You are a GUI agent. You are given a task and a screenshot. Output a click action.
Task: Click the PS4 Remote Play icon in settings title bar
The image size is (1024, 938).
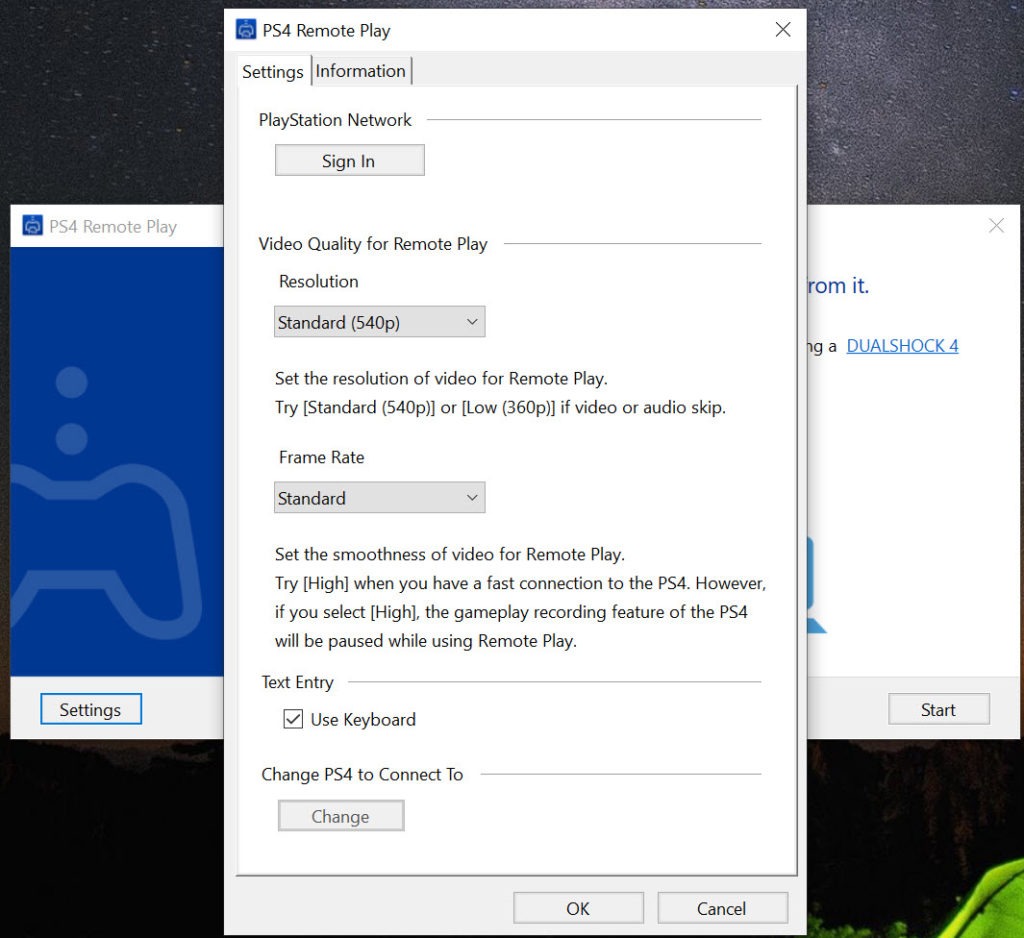pos(246,30)
